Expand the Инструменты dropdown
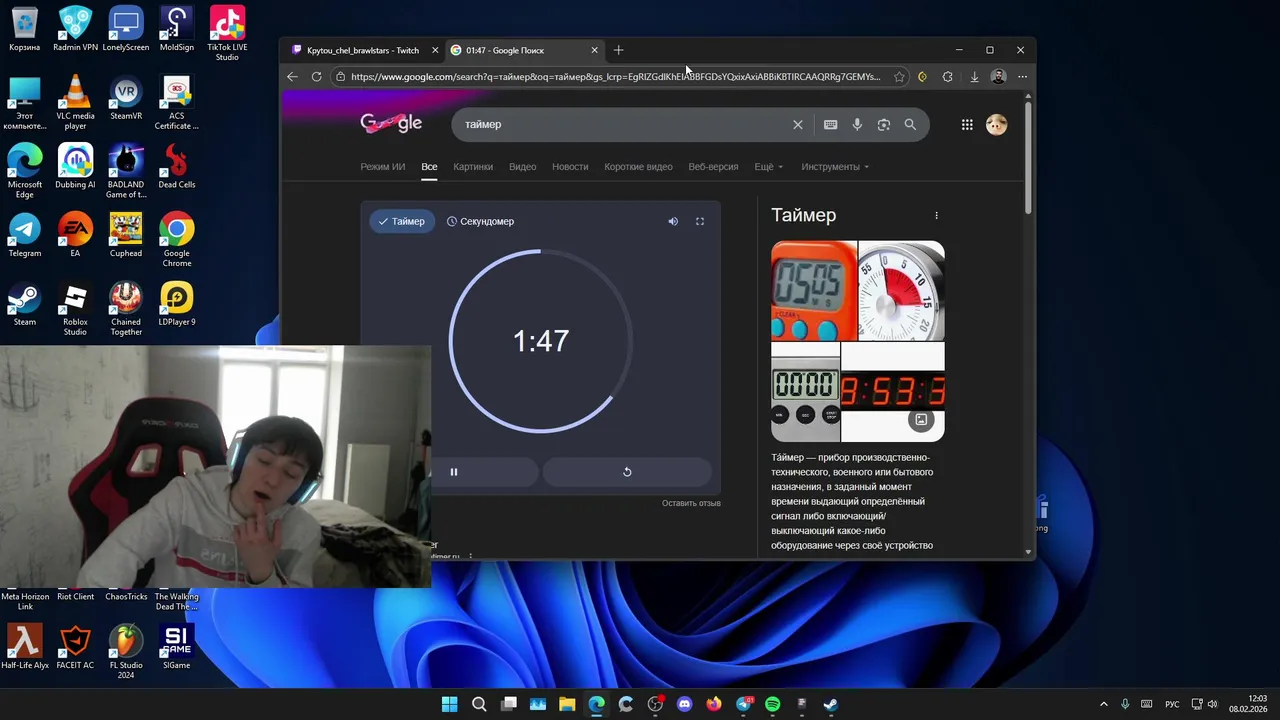Image resolution: width=1280 pixels, height=720 pixels. 835,167
